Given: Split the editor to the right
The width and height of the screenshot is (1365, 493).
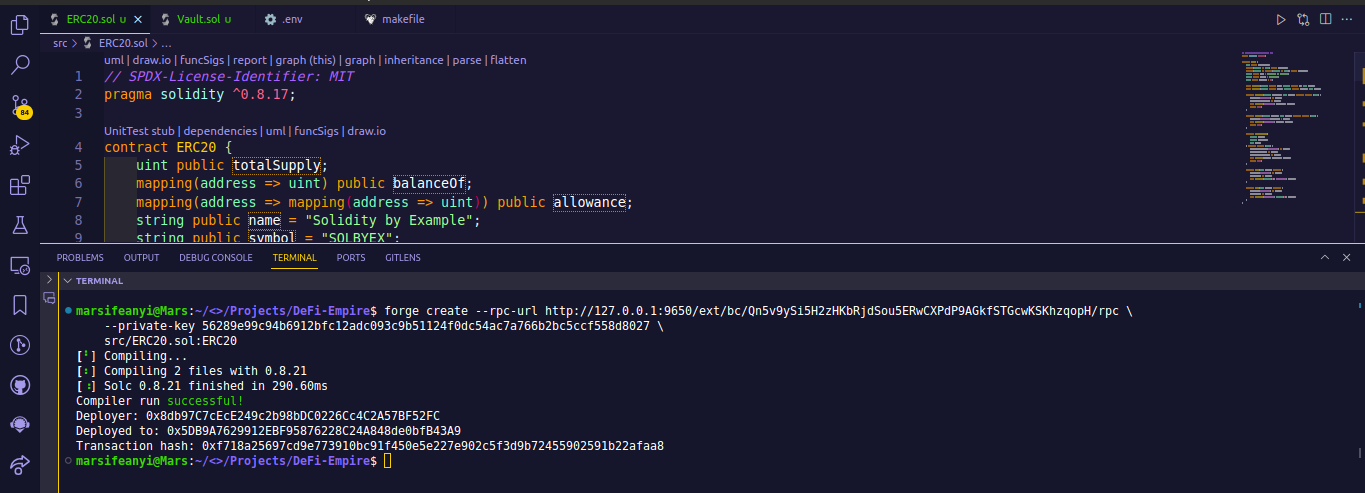Looking at the screenshot, I should 1325,19.
